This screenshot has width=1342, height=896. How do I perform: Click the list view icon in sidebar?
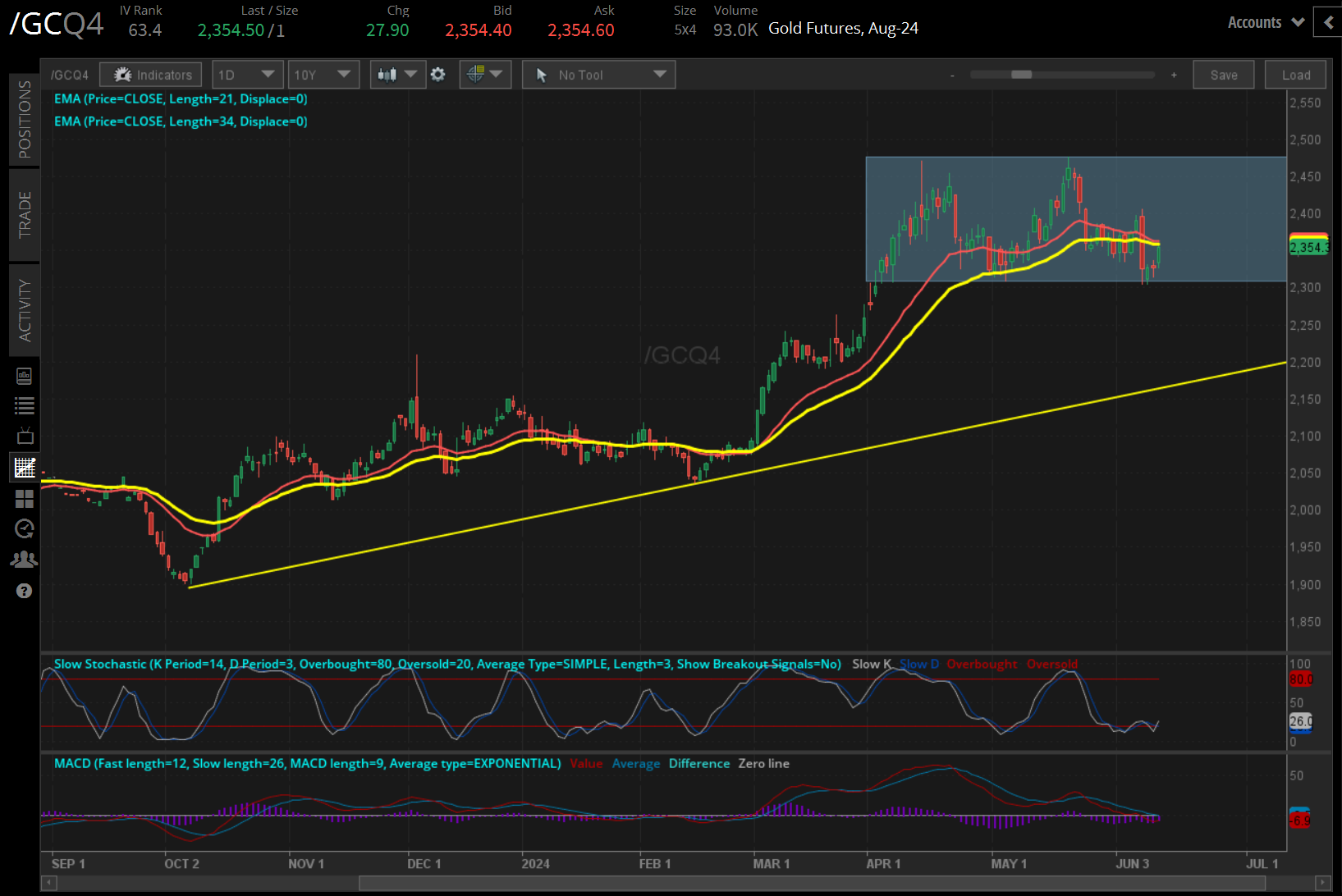point(25,405)
